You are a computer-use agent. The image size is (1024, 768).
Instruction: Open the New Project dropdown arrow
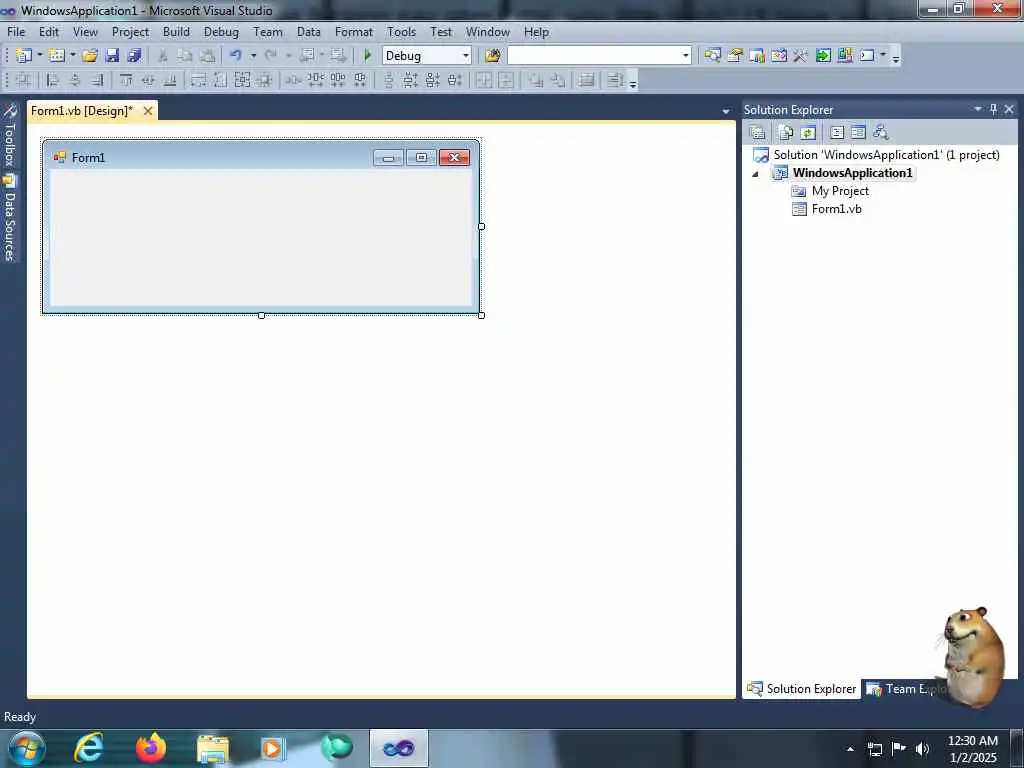(40, 56)
